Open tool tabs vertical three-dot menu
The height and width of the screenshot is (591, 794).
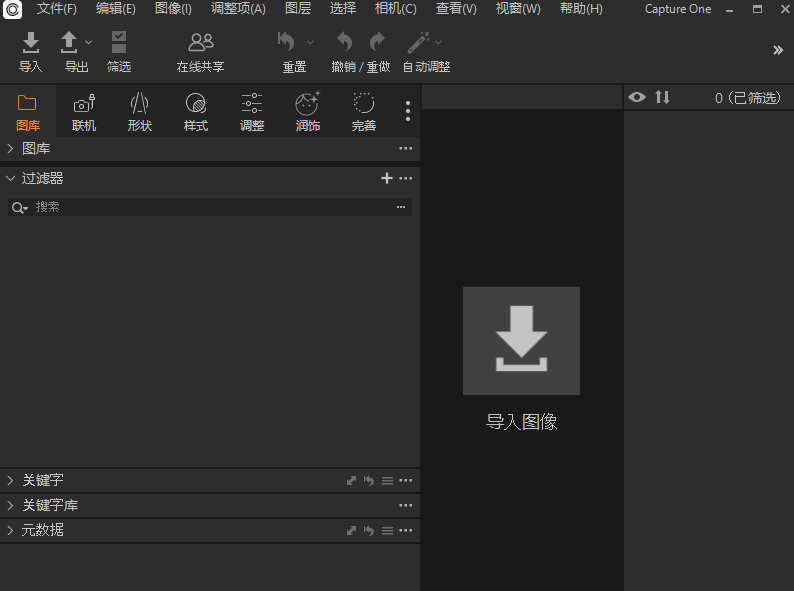(408, 111)
